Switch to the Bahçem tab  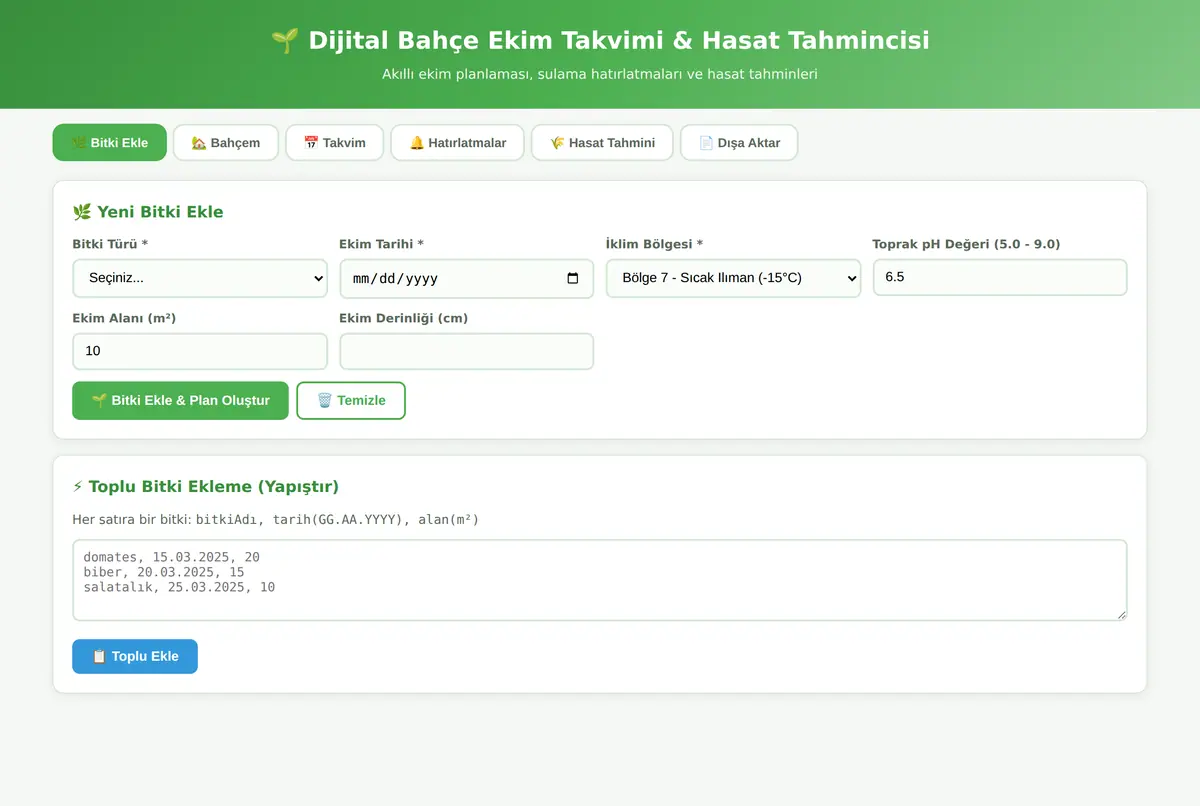(x=226, y=143)
